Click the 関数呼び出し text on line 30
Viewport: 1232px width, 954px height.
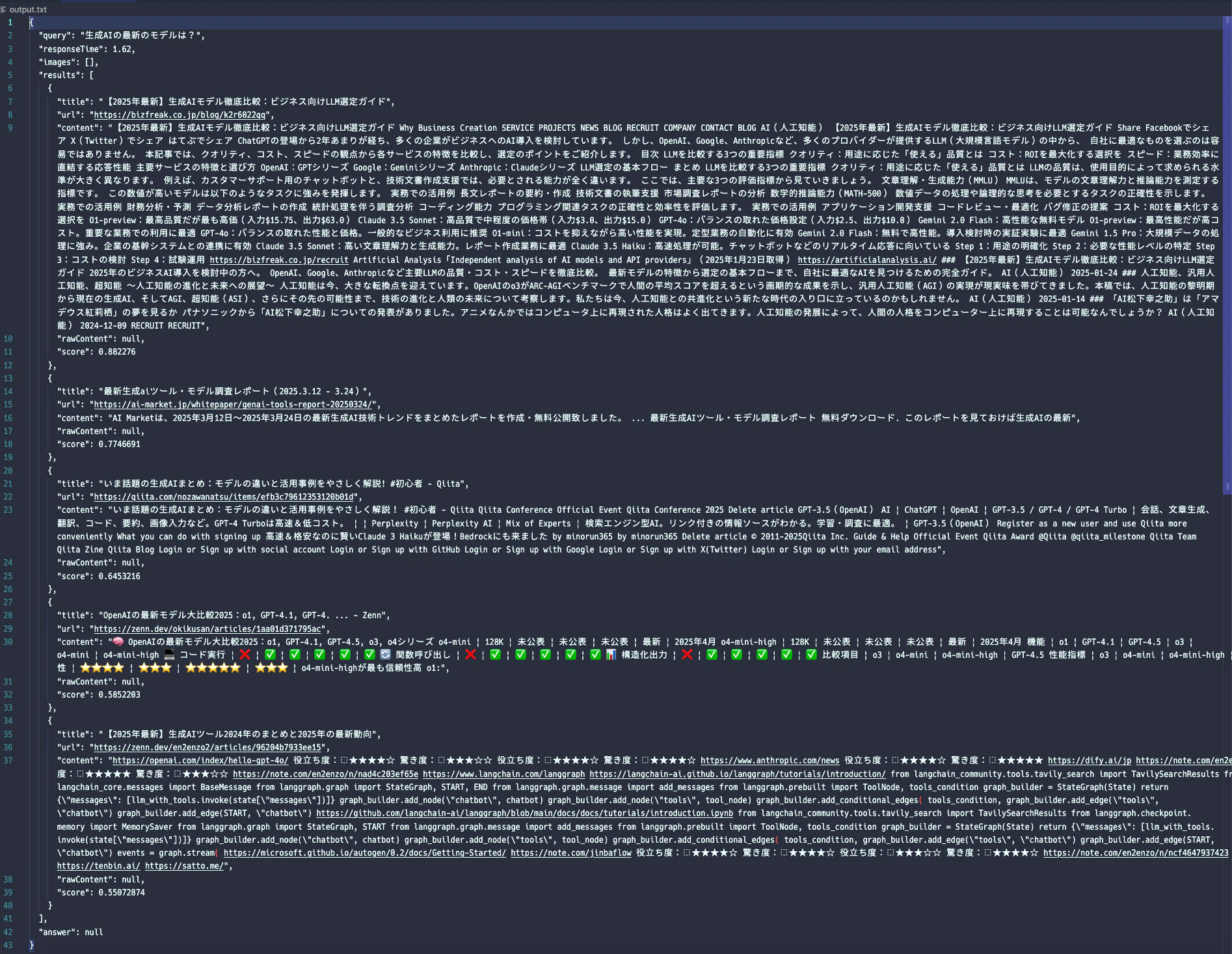423,655
